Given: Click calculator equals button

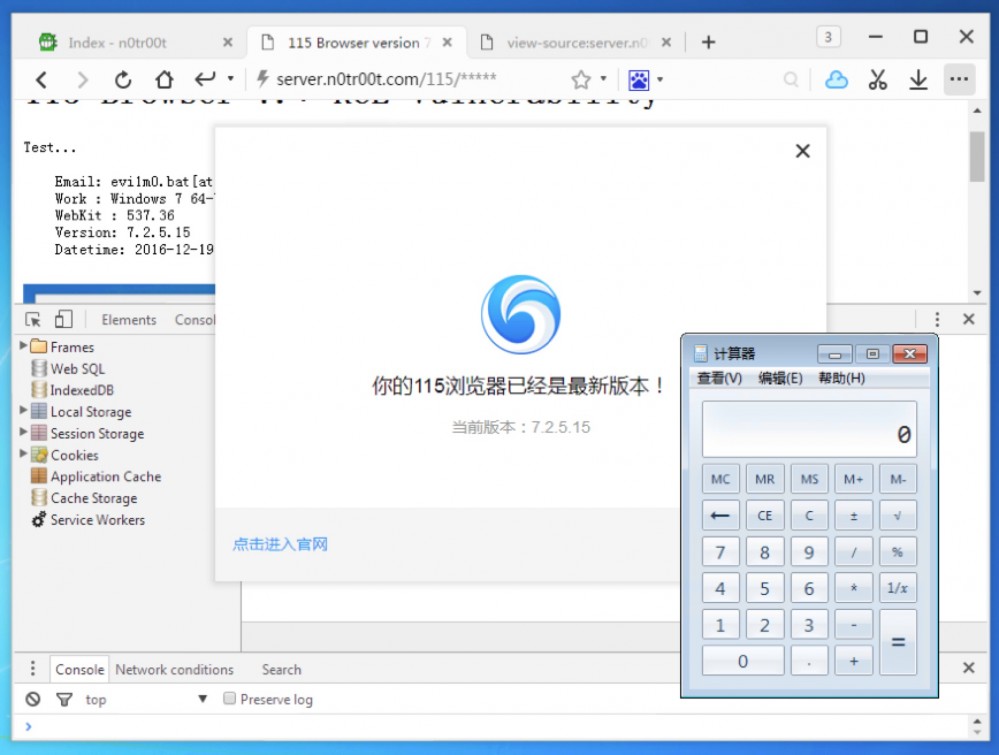Looking at the screenshot, I should 898,642.
